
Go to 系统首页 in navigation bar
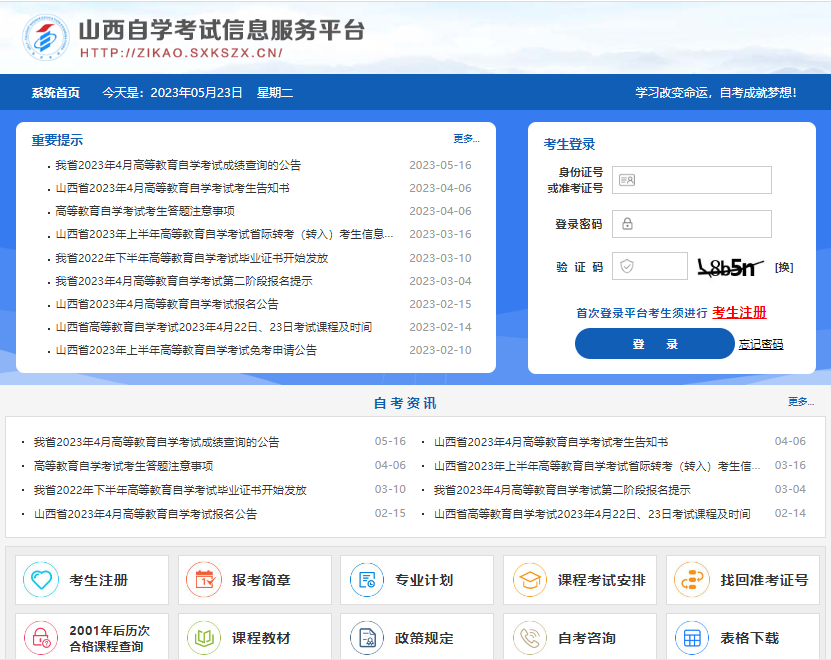(55, 93)
